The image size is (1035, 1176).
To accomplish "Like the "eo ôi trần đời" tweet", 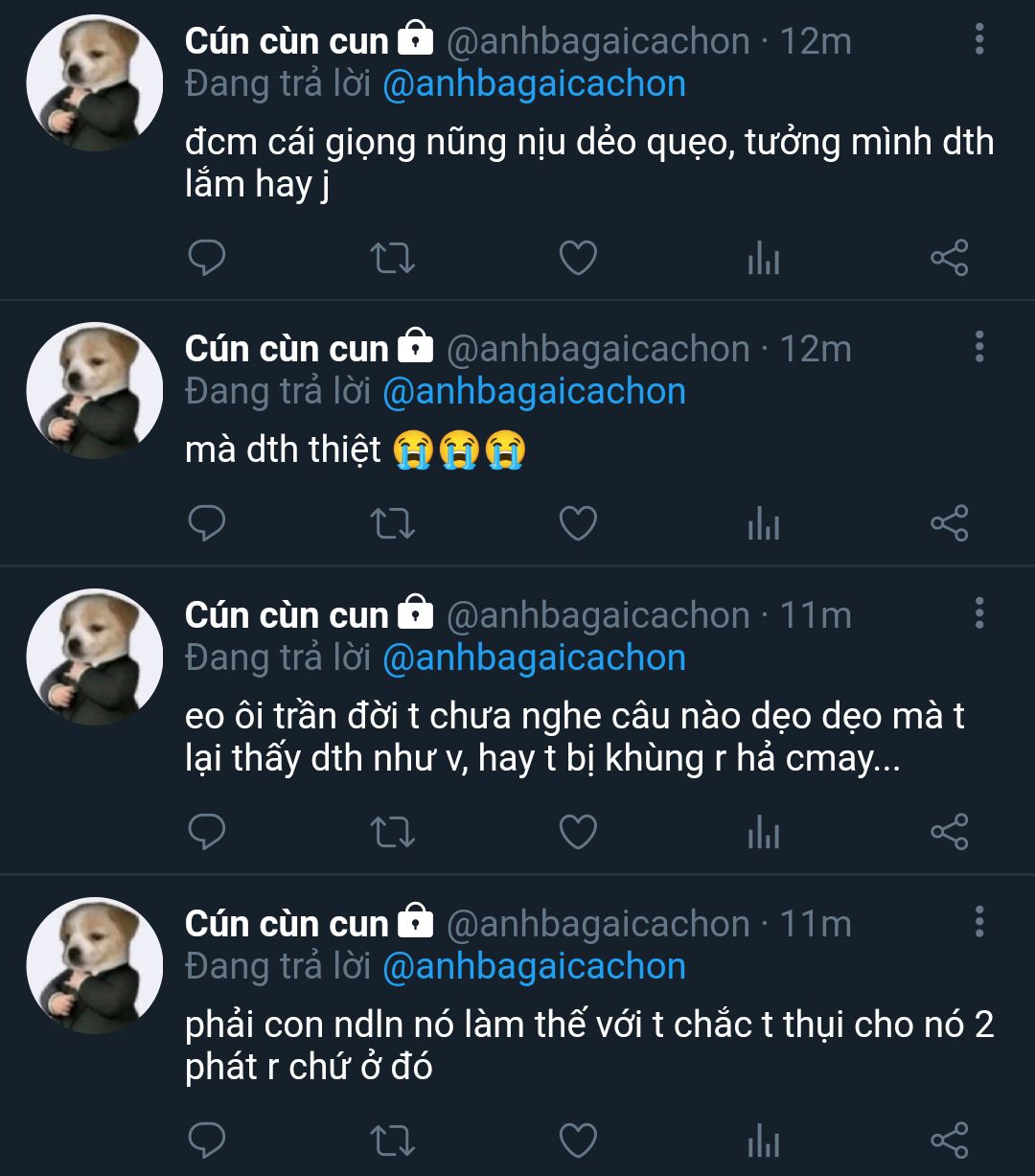I will pyautogui.click(x=578, y=832).
